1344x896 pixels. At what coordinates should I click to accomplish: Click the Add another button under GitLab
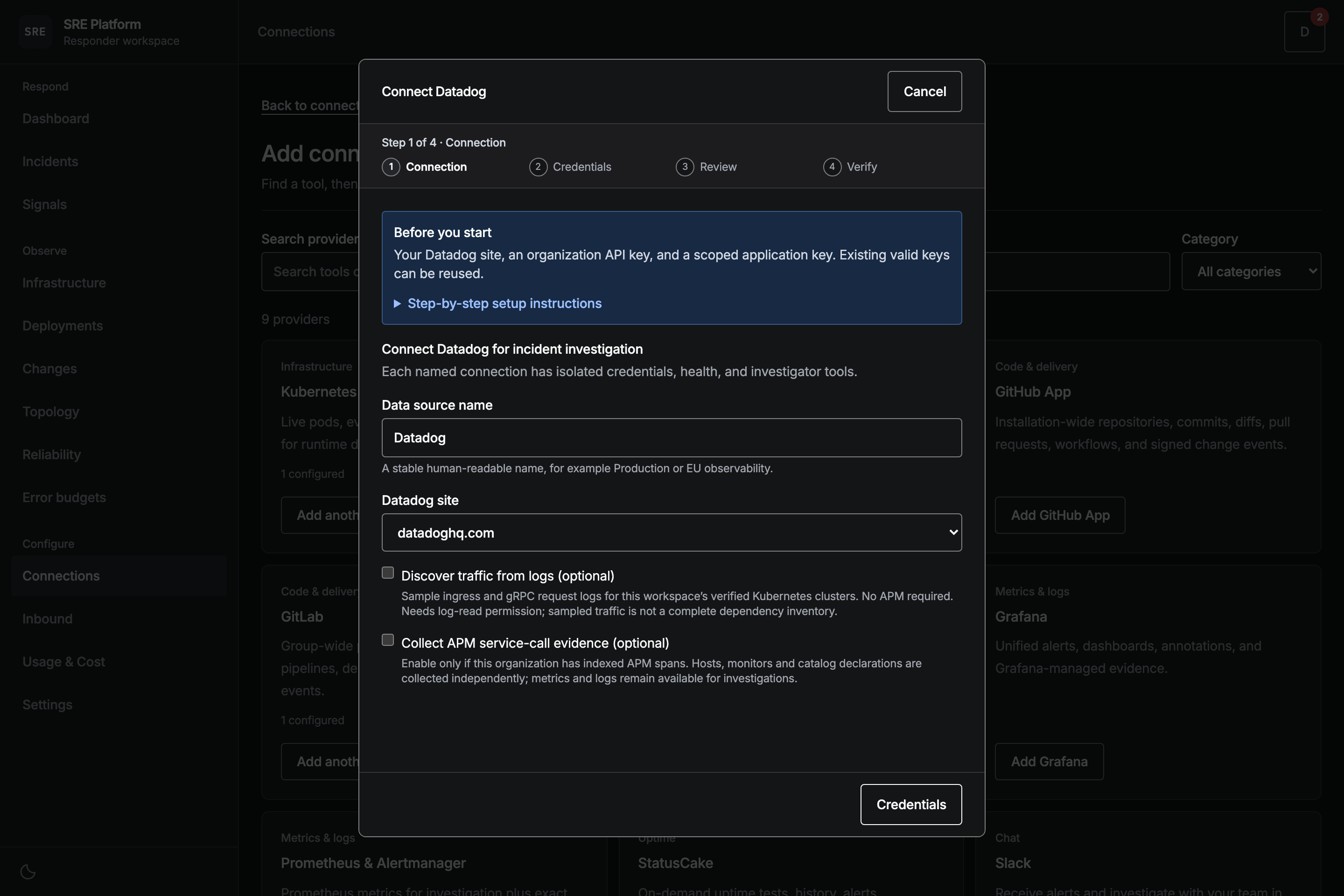coord(320,762)
